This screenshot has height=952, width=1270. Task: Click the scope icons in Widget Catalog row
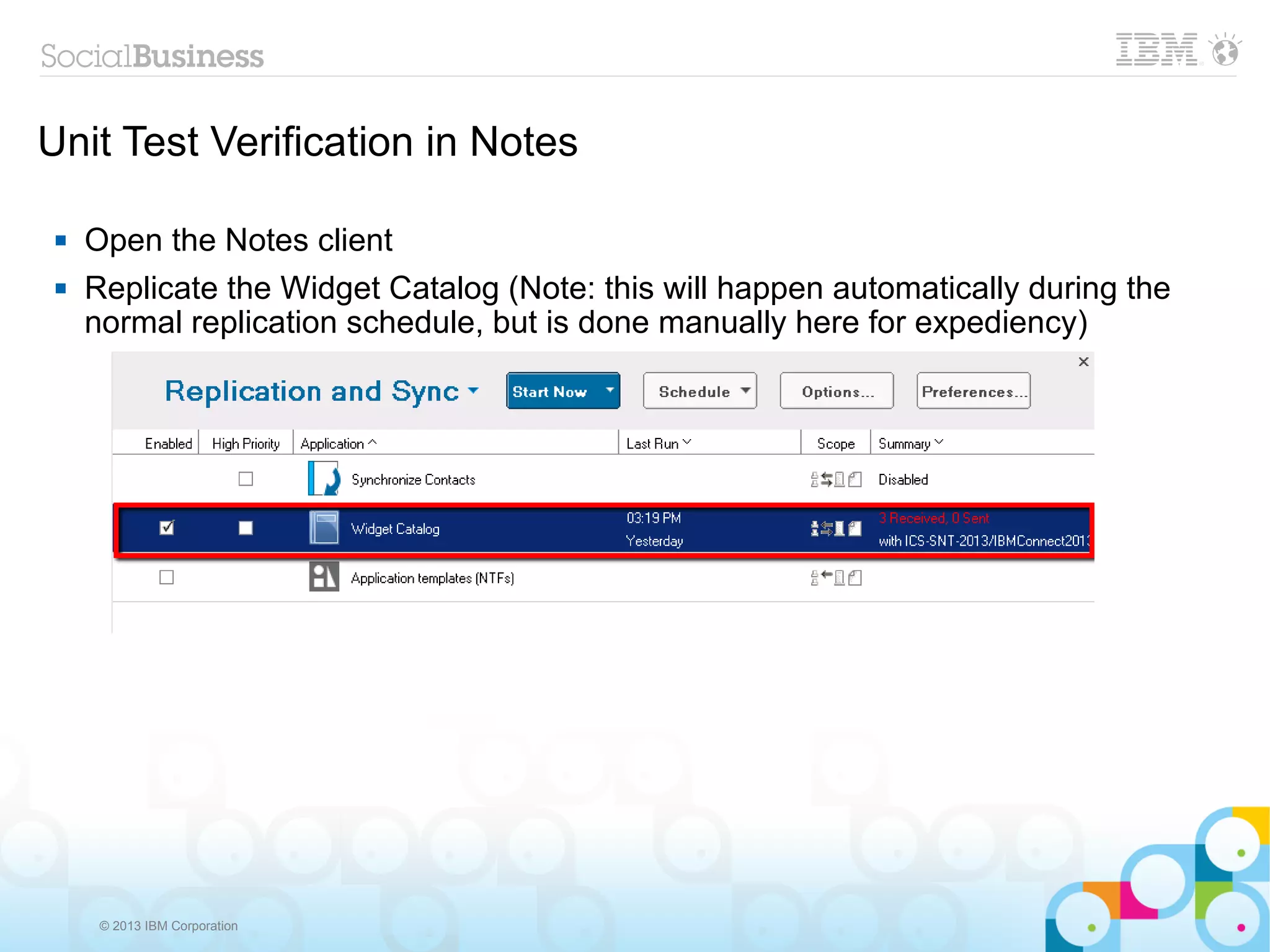pos(836,528)
